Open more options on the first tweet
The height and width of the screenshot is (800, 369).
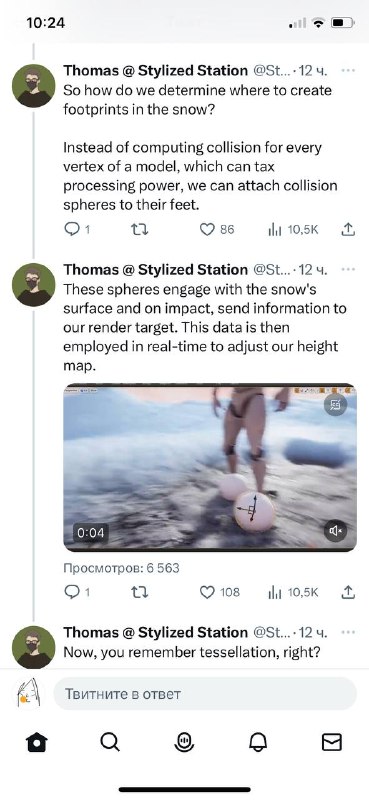click(348, 70)
